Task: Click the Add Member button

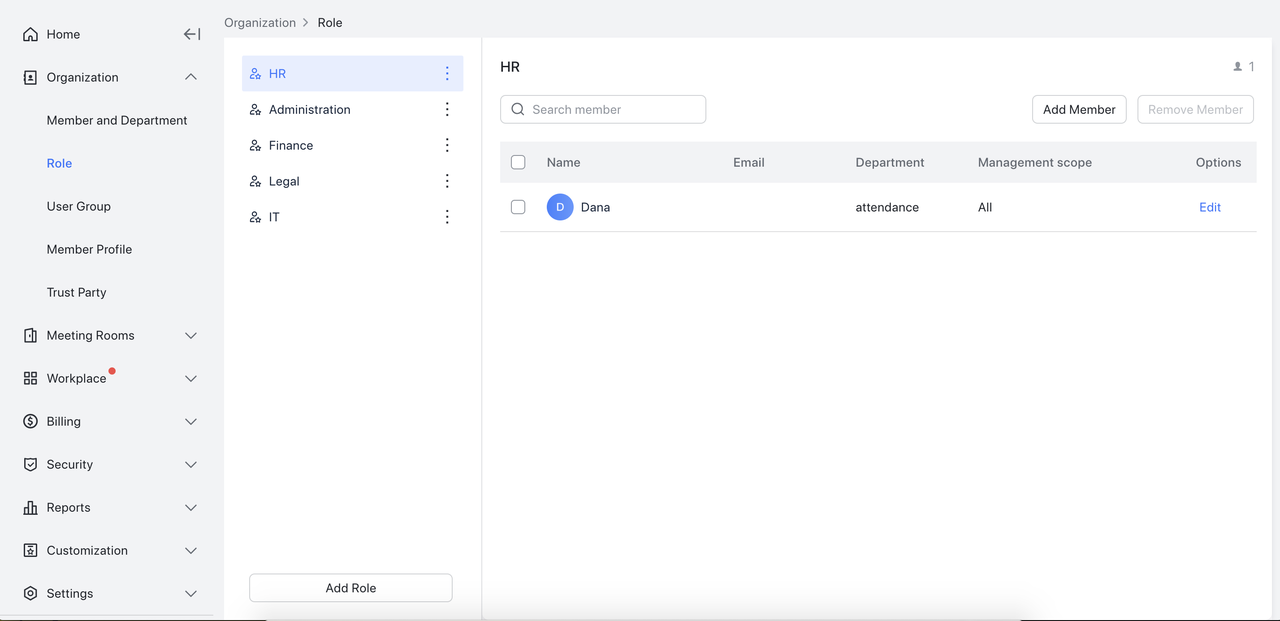Action: click(x=1079, y=110)
